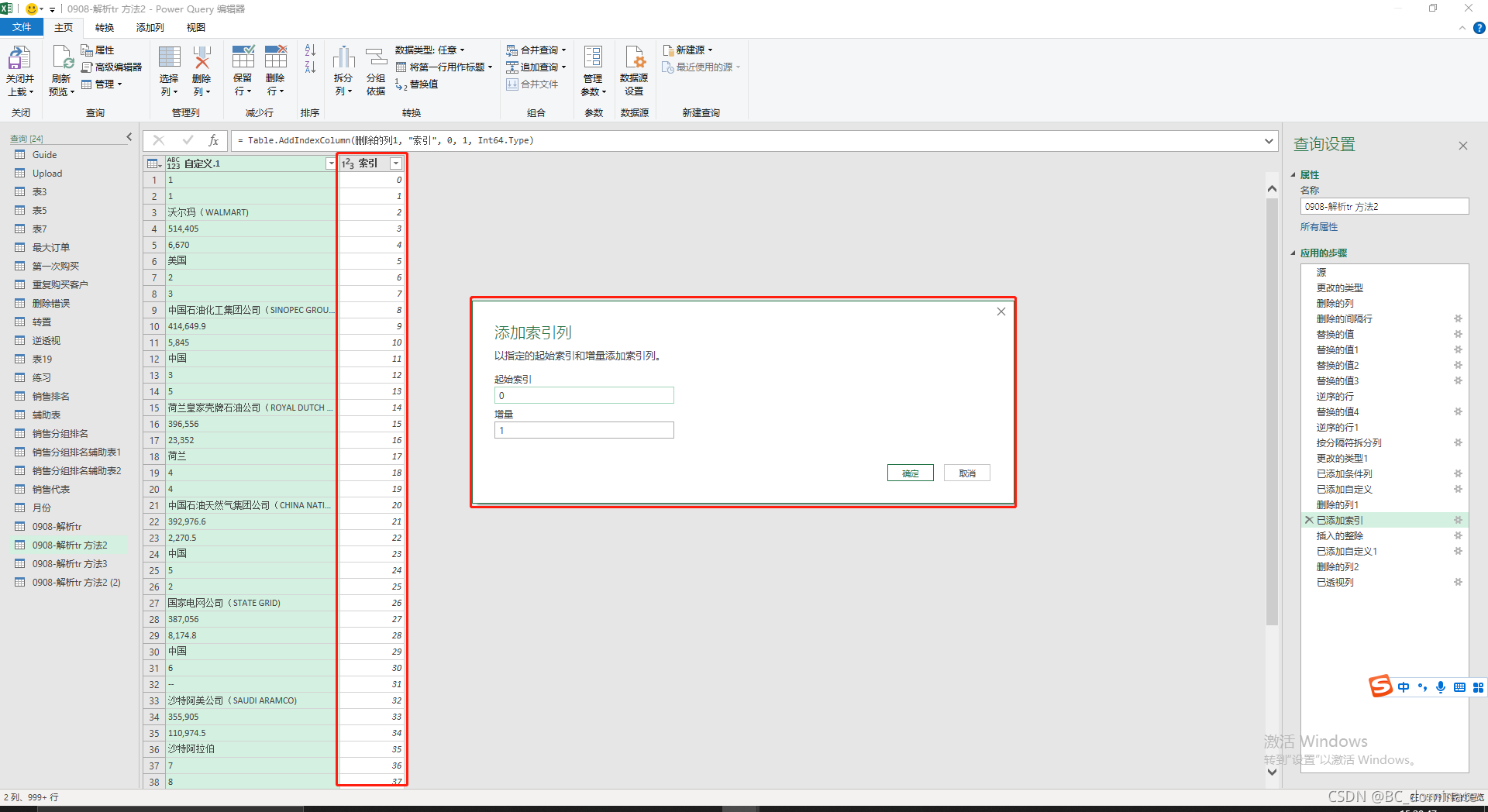Click the data type icon of 索引 column
Viewport: 1488px width, 812px height.
point(348,163)
